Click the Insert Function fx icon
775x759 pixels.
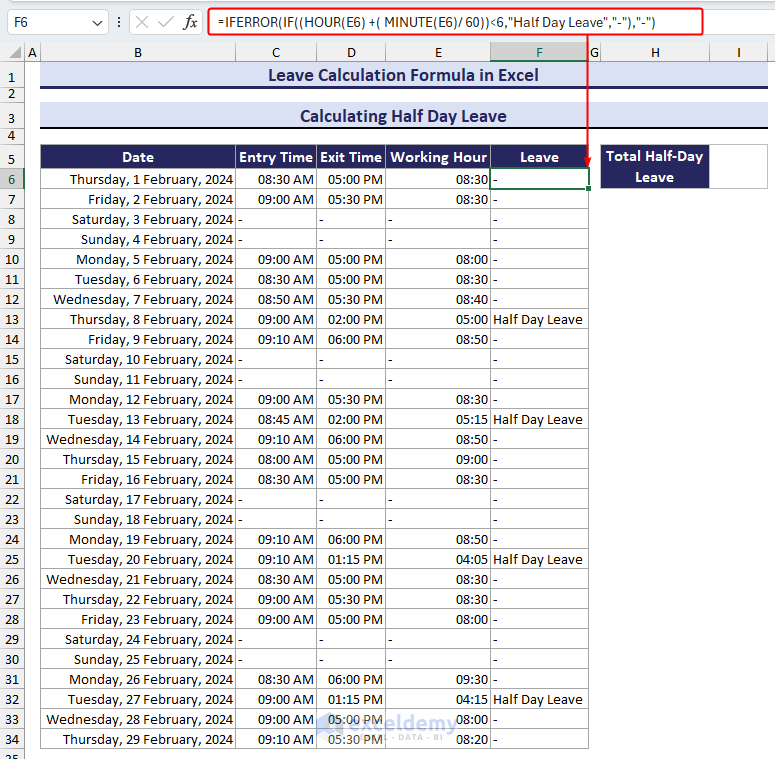(x=190, y=22)
